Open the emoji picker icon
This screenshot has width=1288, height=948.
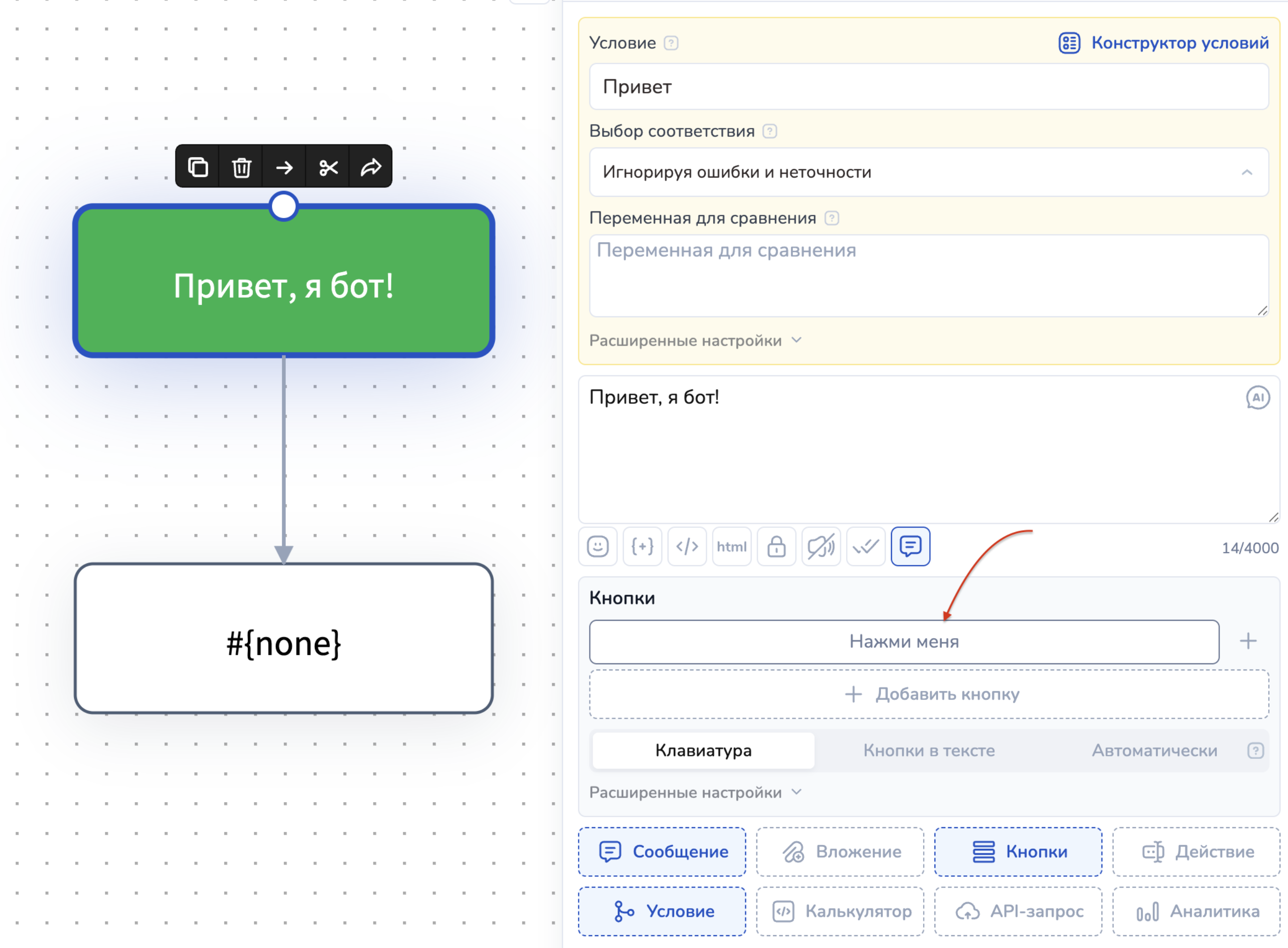(598, 546)
